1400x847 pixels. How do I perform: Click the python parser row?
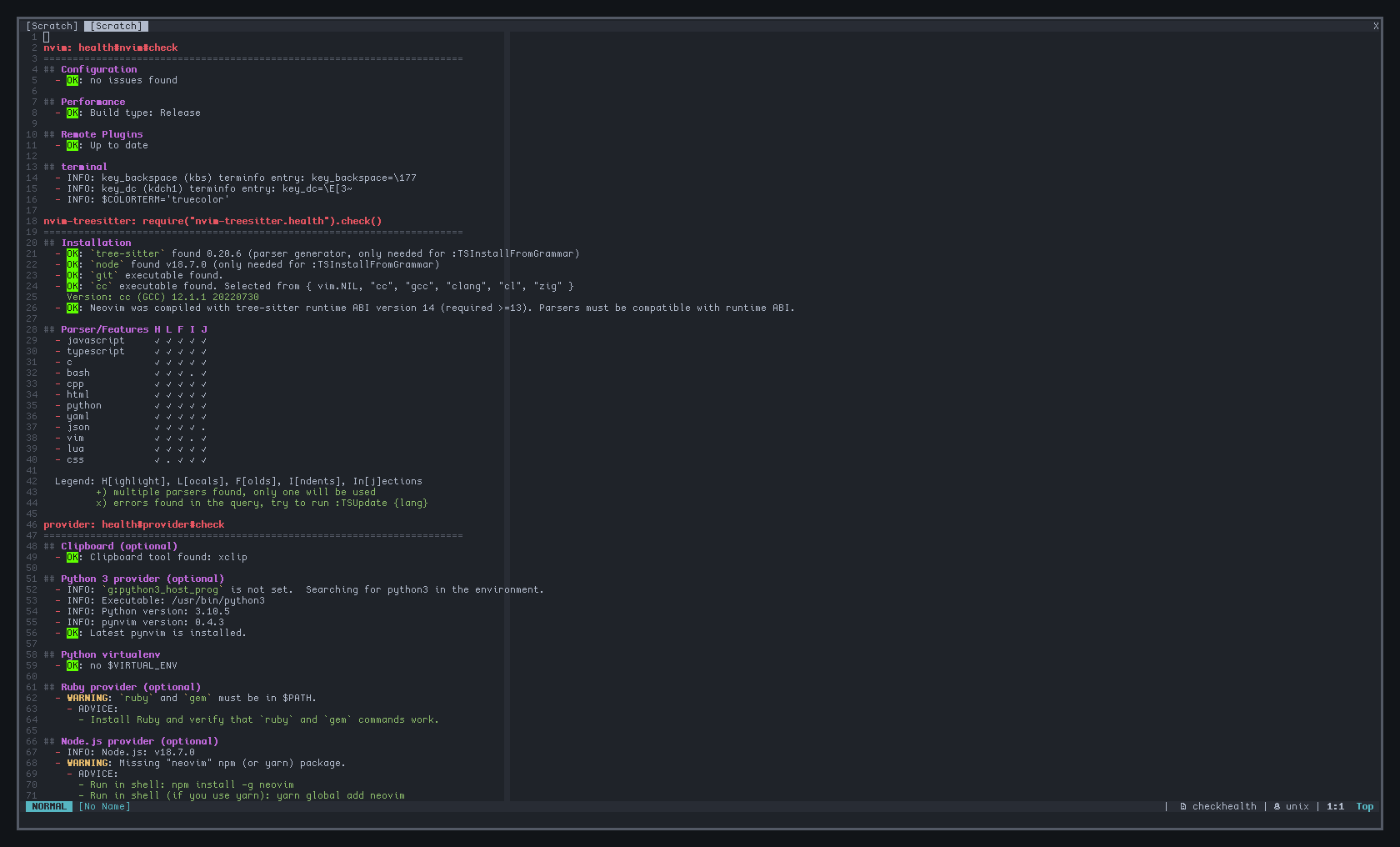coord(131,405)
